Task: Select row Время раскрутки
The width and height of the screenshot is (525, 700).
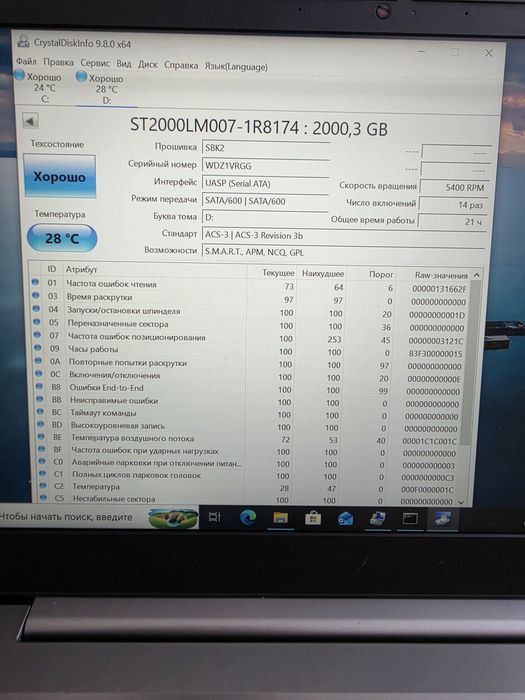Action: click(250, 298)
